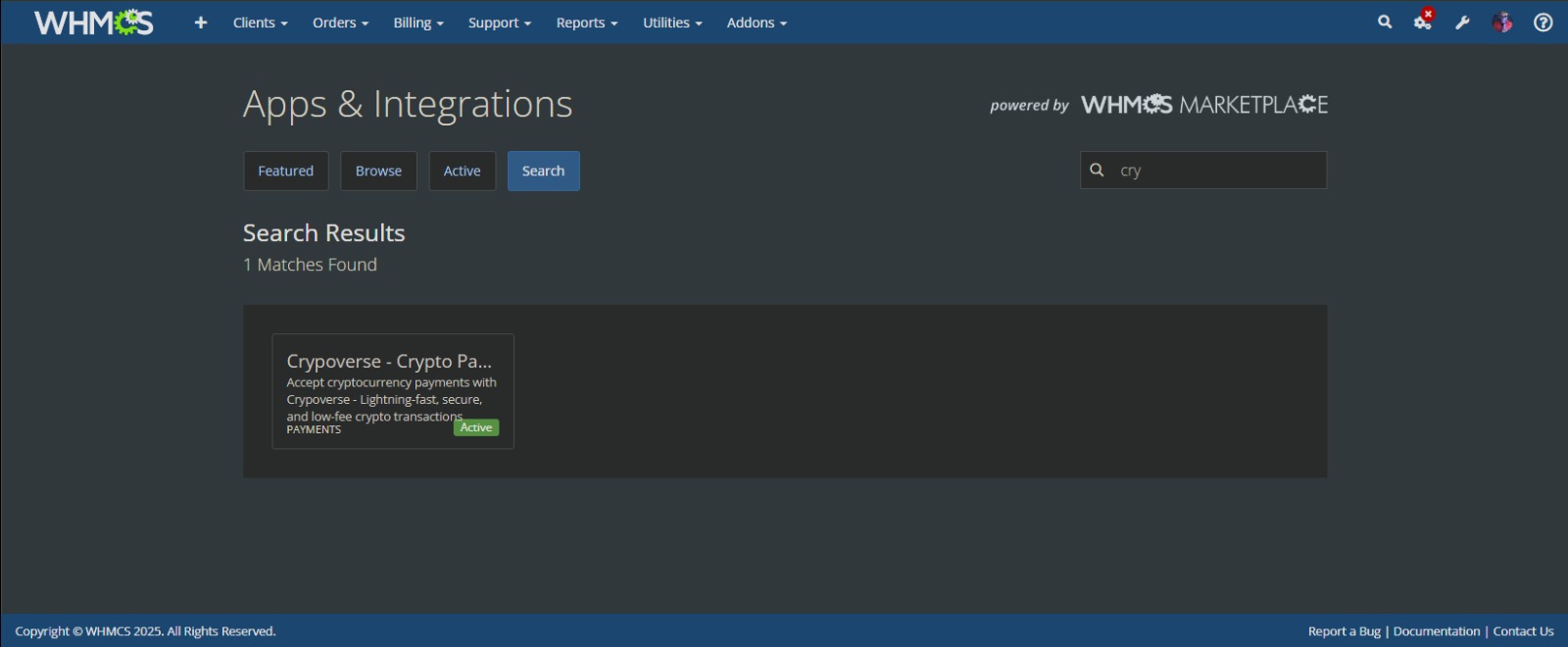Open the Addons menu
This screenshot has width=1568, height=647.
pyautogui.click(x=757, y=23)
